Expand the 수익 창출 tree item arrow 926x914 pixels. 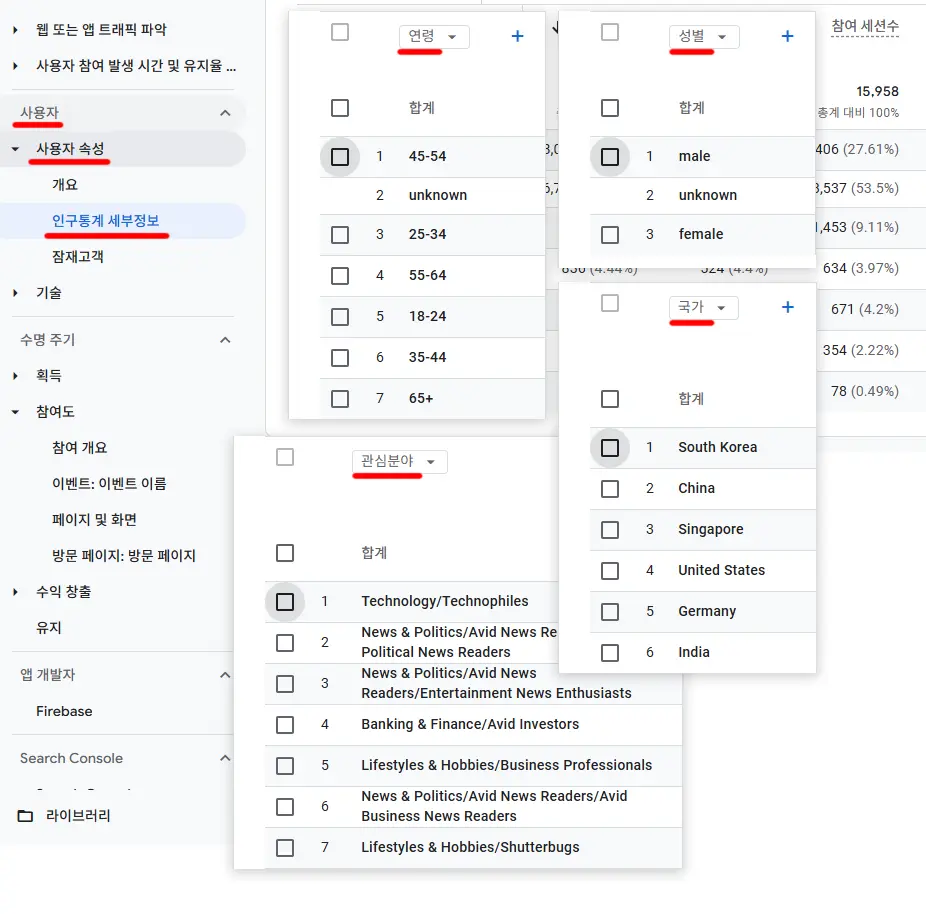(15, 592)
